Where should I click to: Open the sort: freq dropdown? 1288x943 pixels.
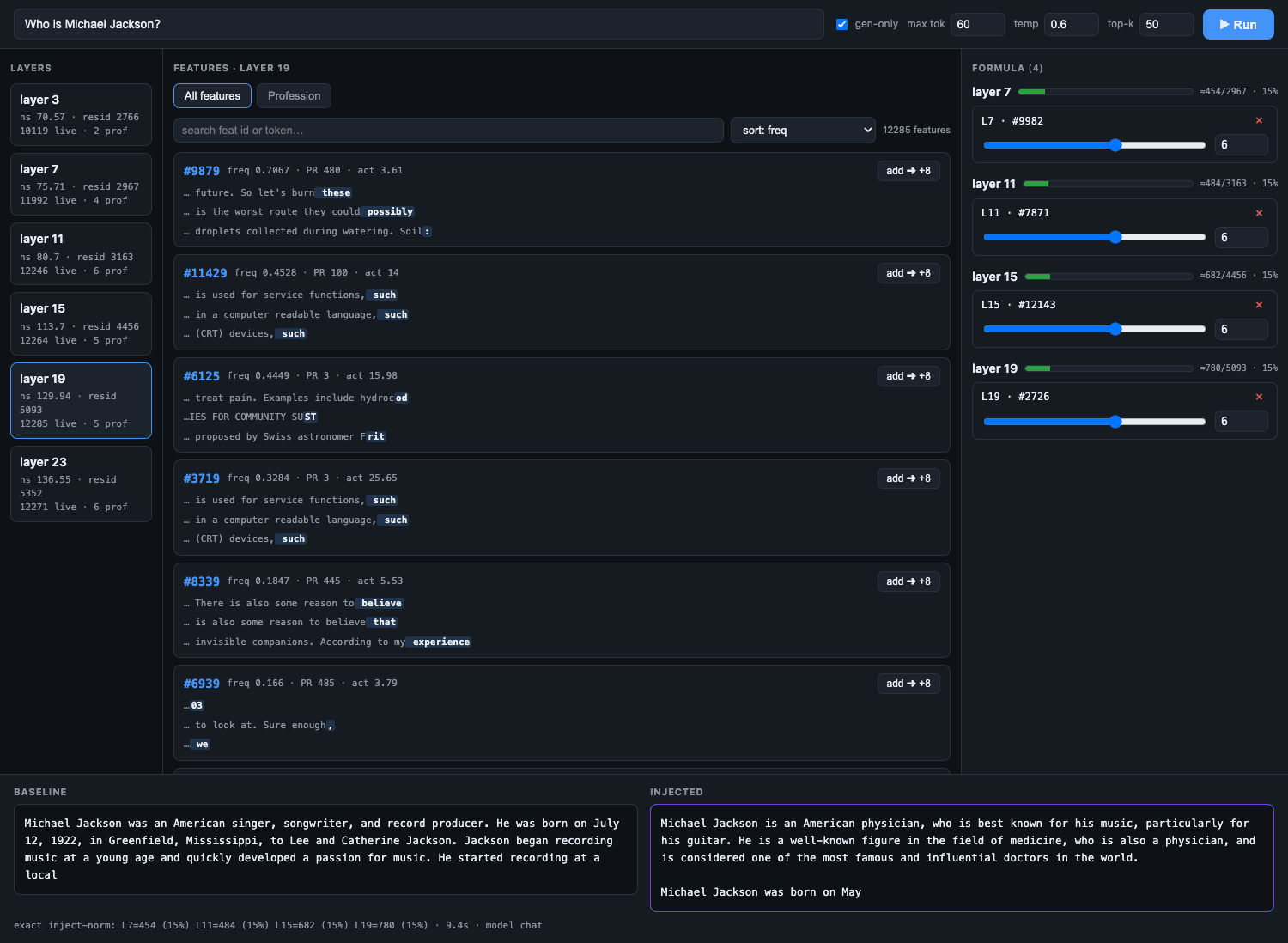point(803,131)
